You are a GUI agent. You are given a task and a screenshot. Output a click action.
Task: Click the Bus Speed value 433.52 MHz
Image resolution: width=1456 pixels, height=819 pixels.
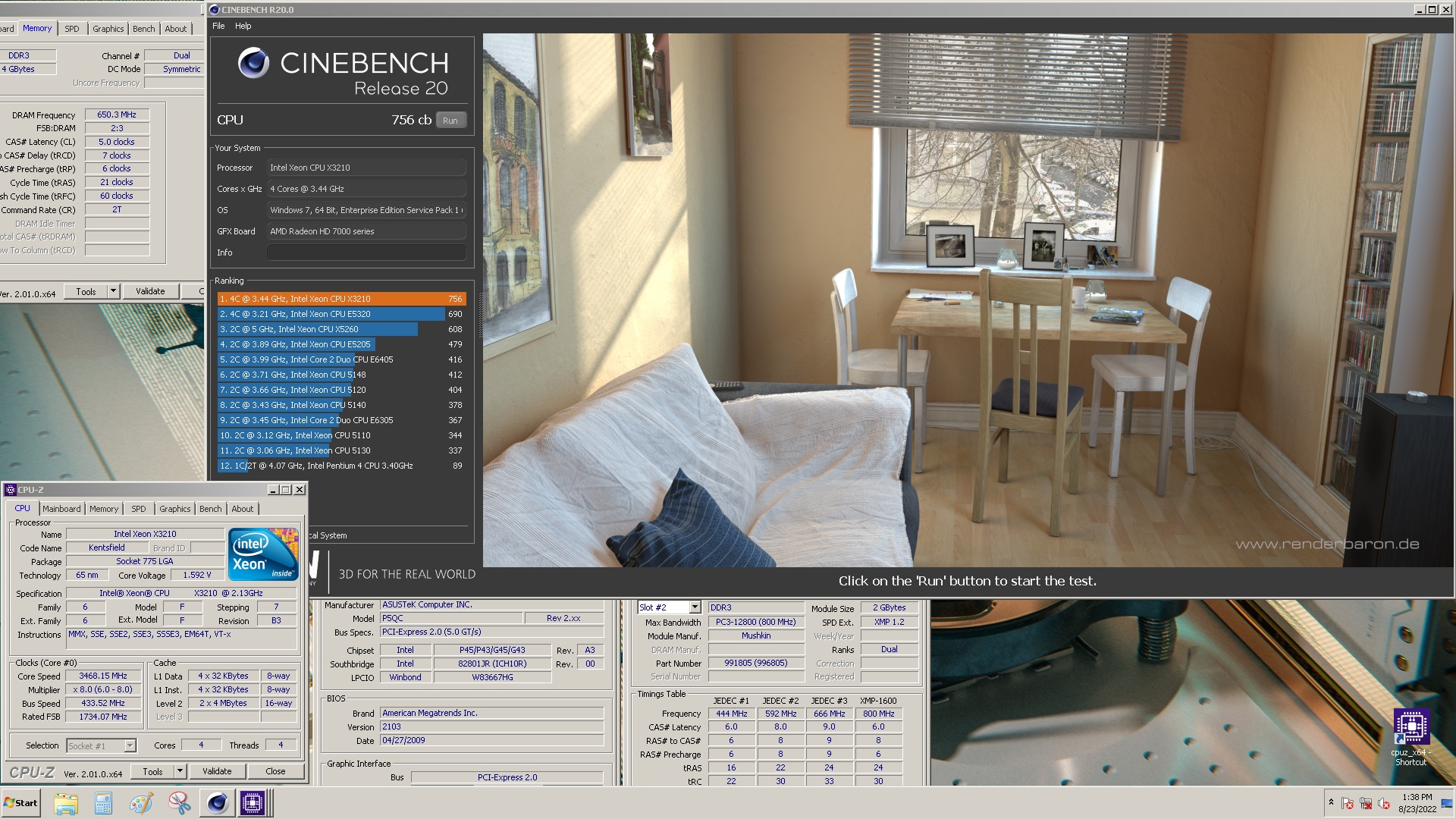[x=103, y=703]
